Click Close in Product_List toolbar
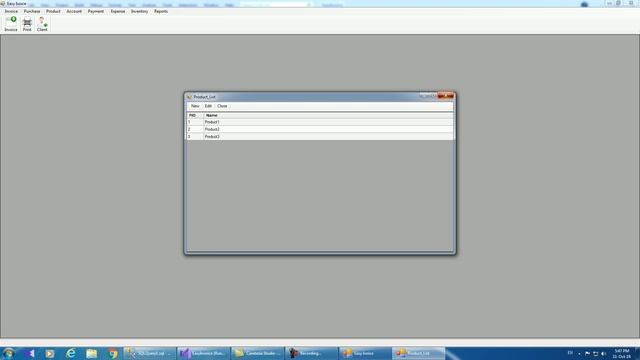Image resolution: width=640 pixels, height=360 pixels. coord(222,106)
